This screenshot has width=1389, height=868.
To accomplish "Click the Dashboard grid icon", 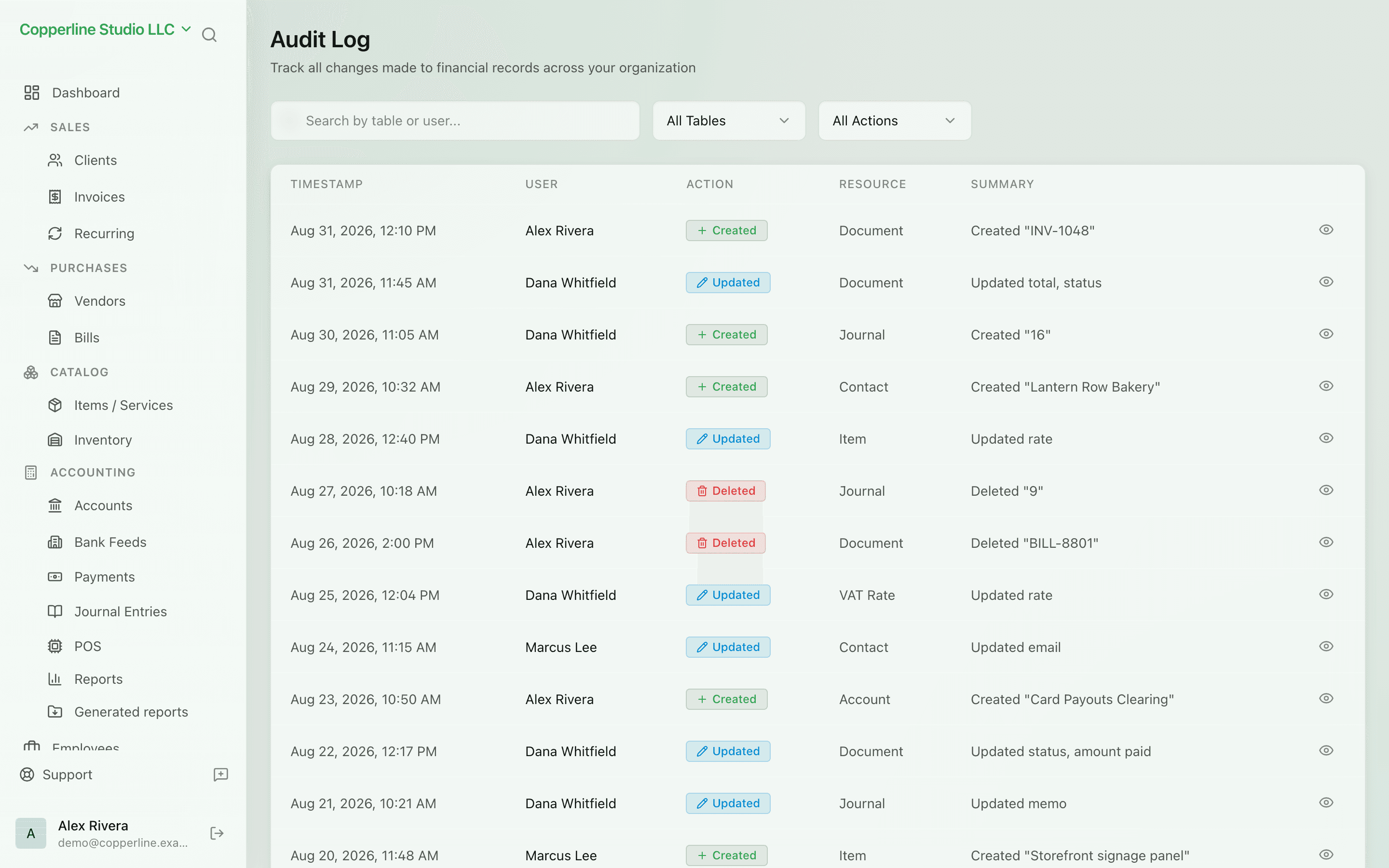I will coord(31,93).
